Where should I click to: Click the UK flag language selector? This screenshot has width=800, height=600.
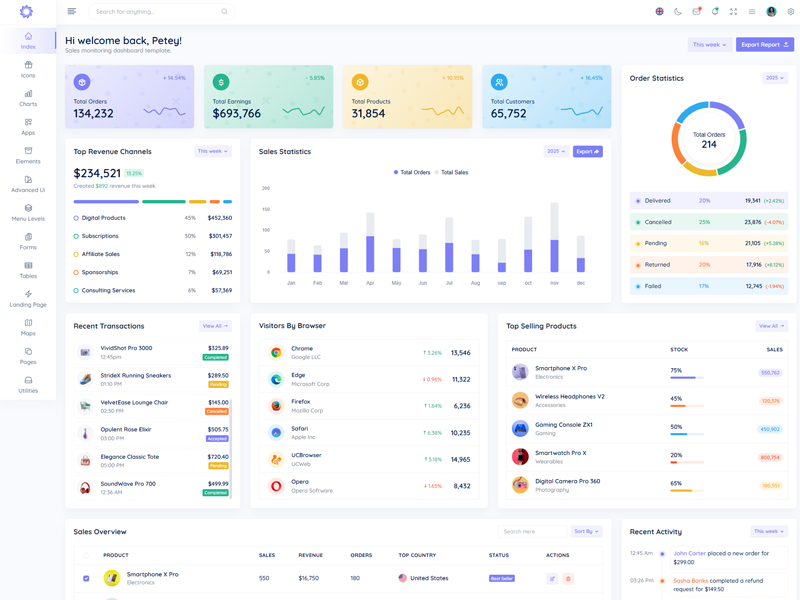pos(659,12)
